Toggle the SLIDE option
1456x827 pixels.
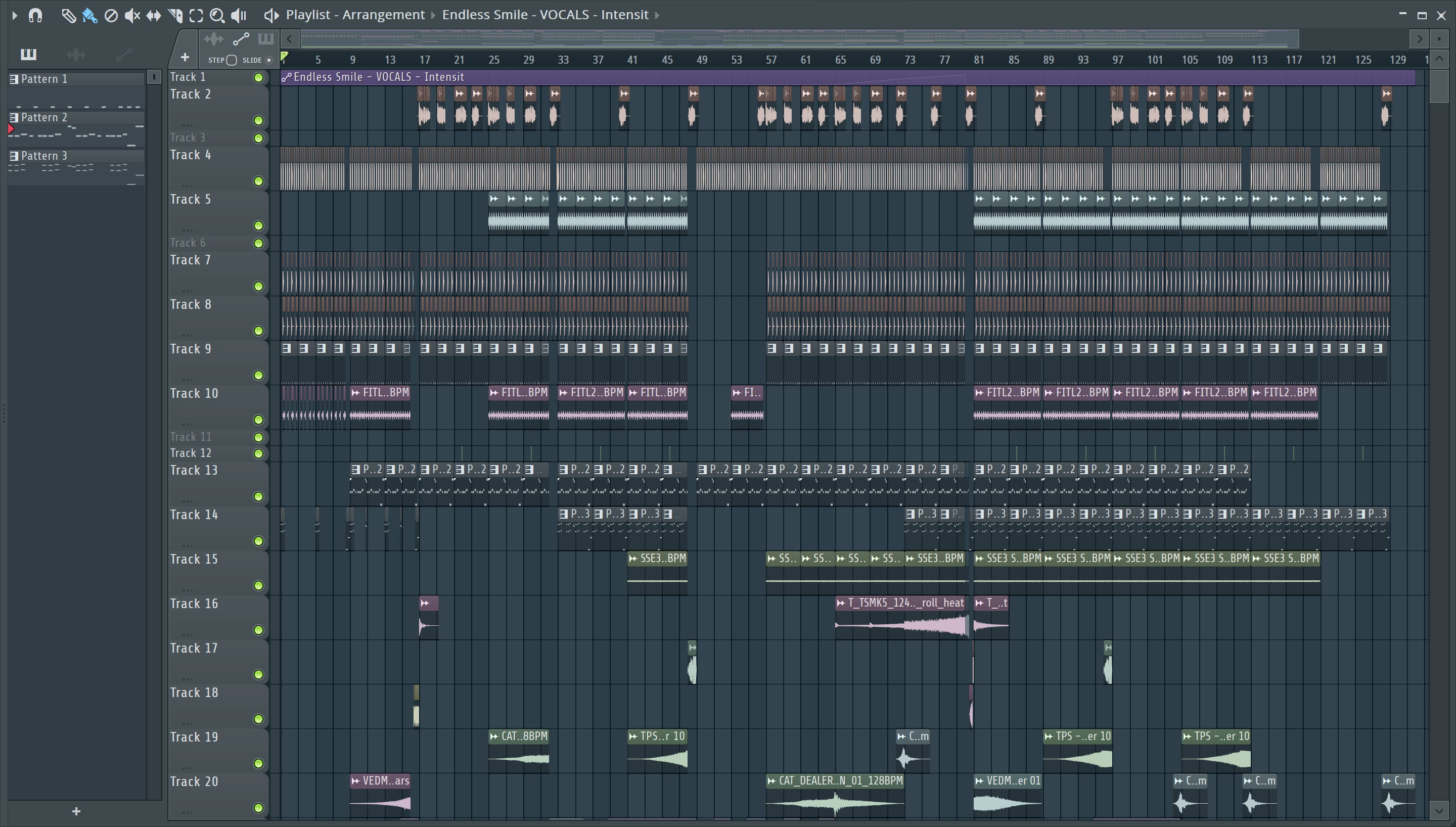(x=269, y=60)
